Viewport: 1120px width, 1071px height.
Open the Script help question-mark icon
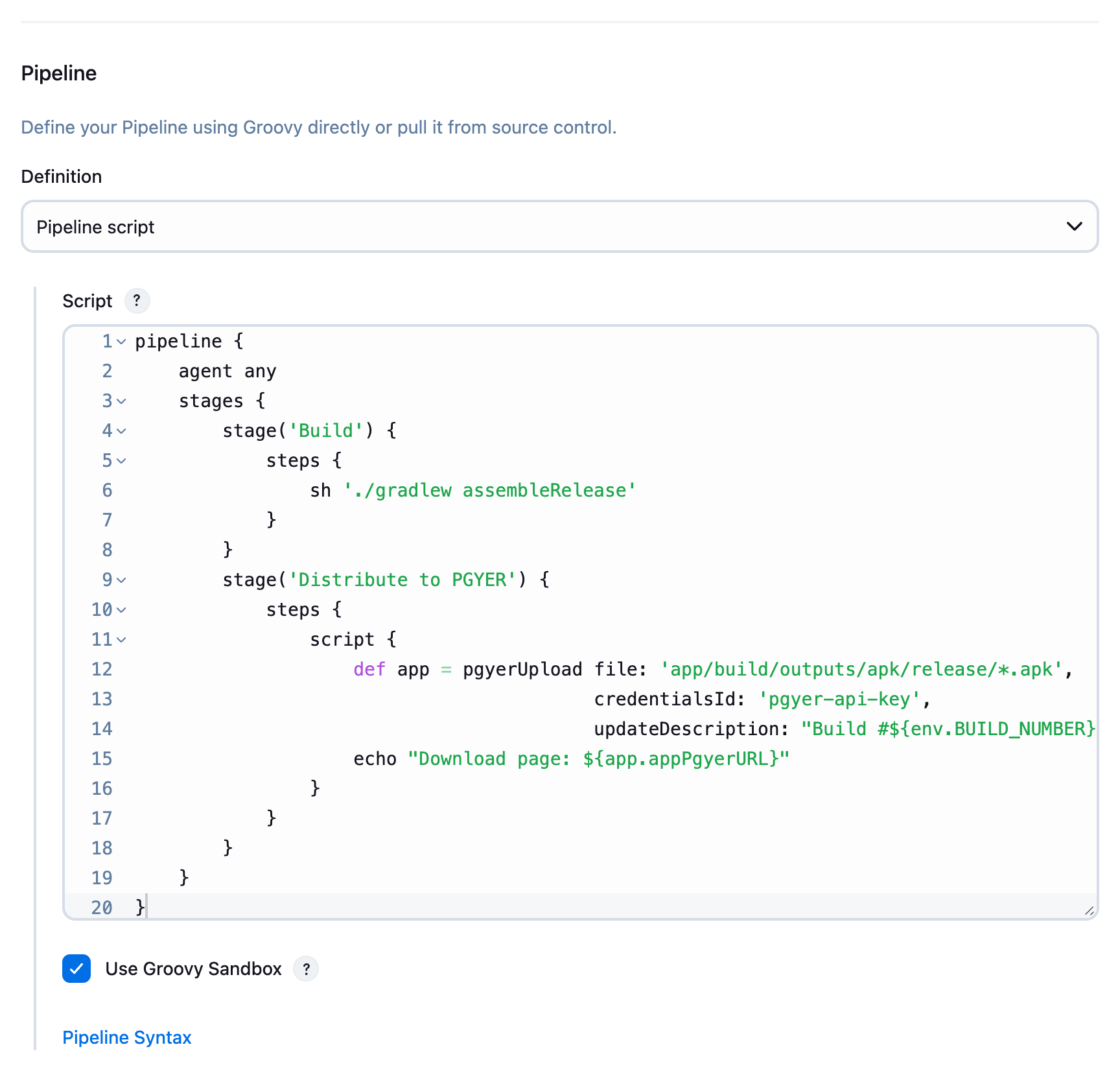(137, 301)
